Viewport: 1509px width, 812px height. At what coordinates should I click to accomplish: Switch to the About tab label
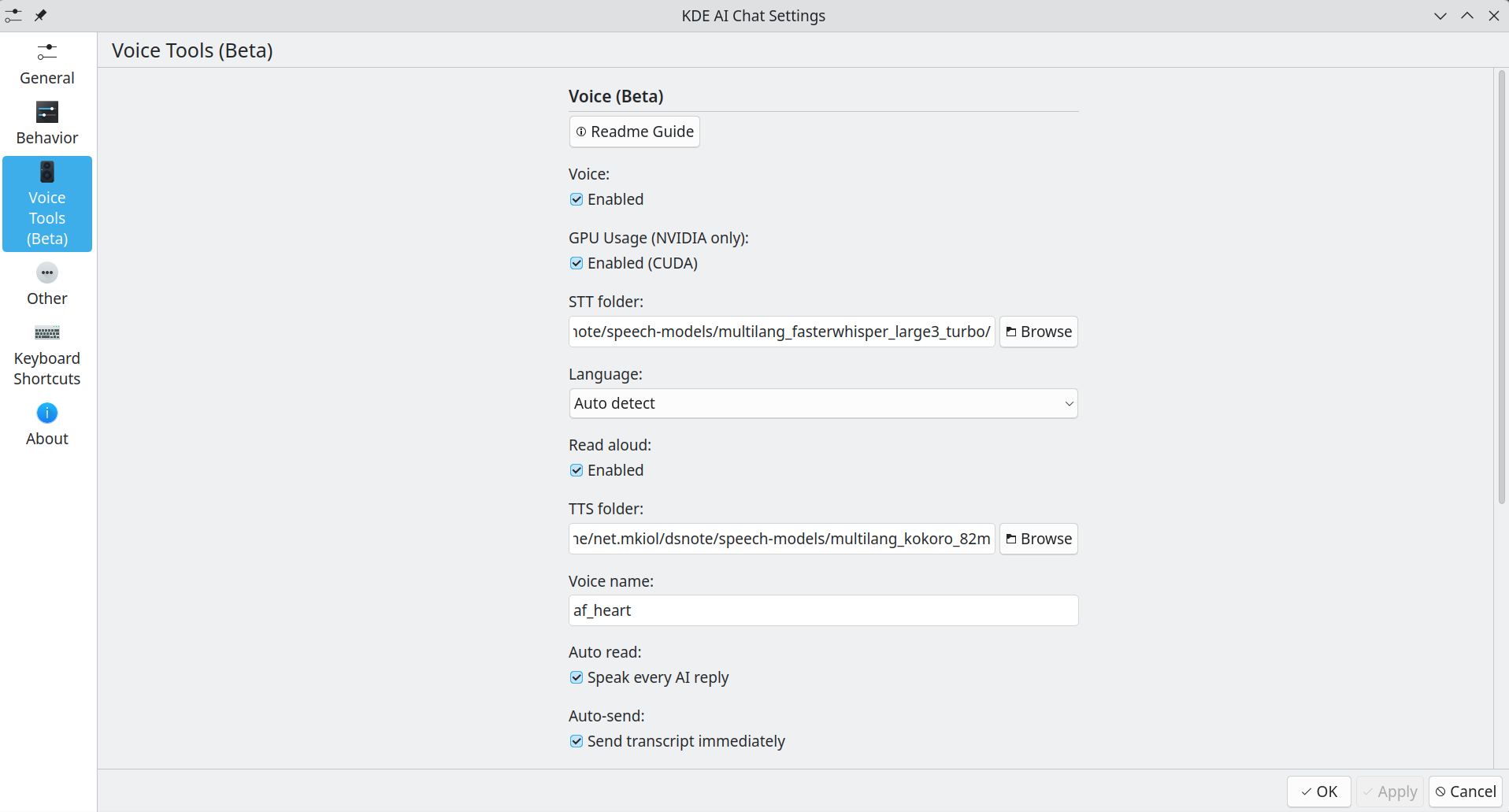(47, 439)
